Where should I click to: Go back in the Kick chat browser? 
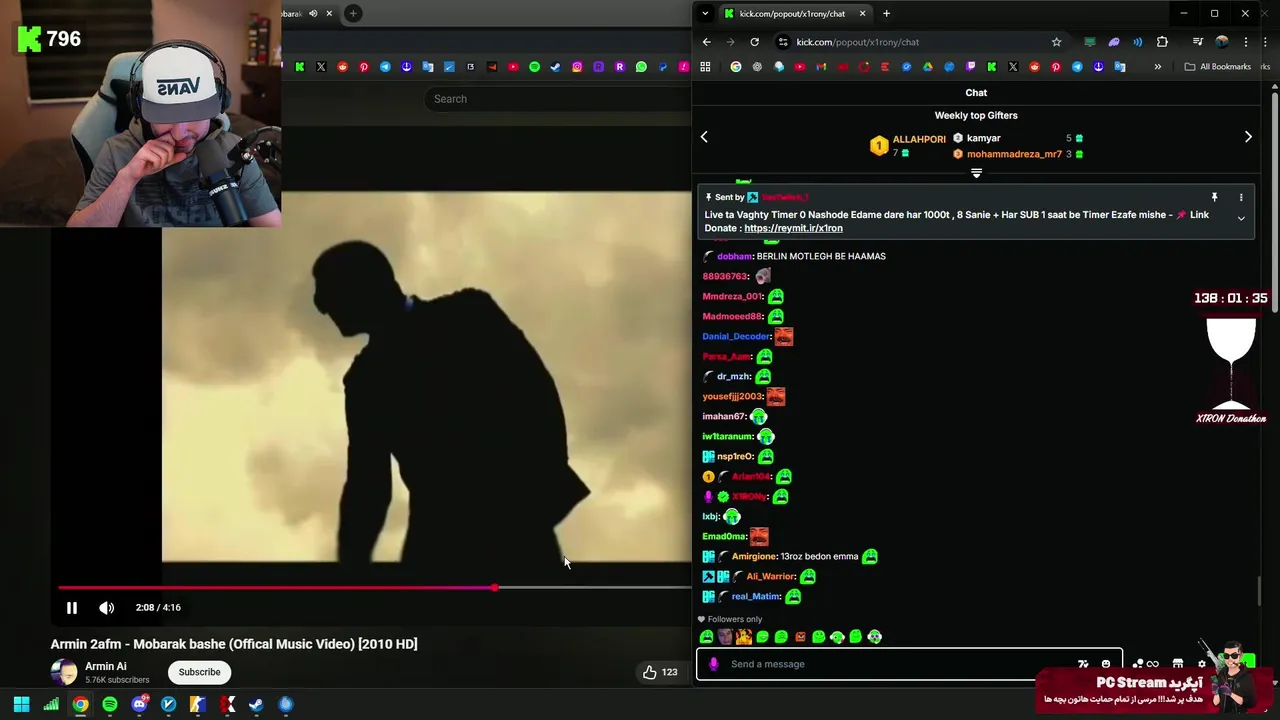706,42
